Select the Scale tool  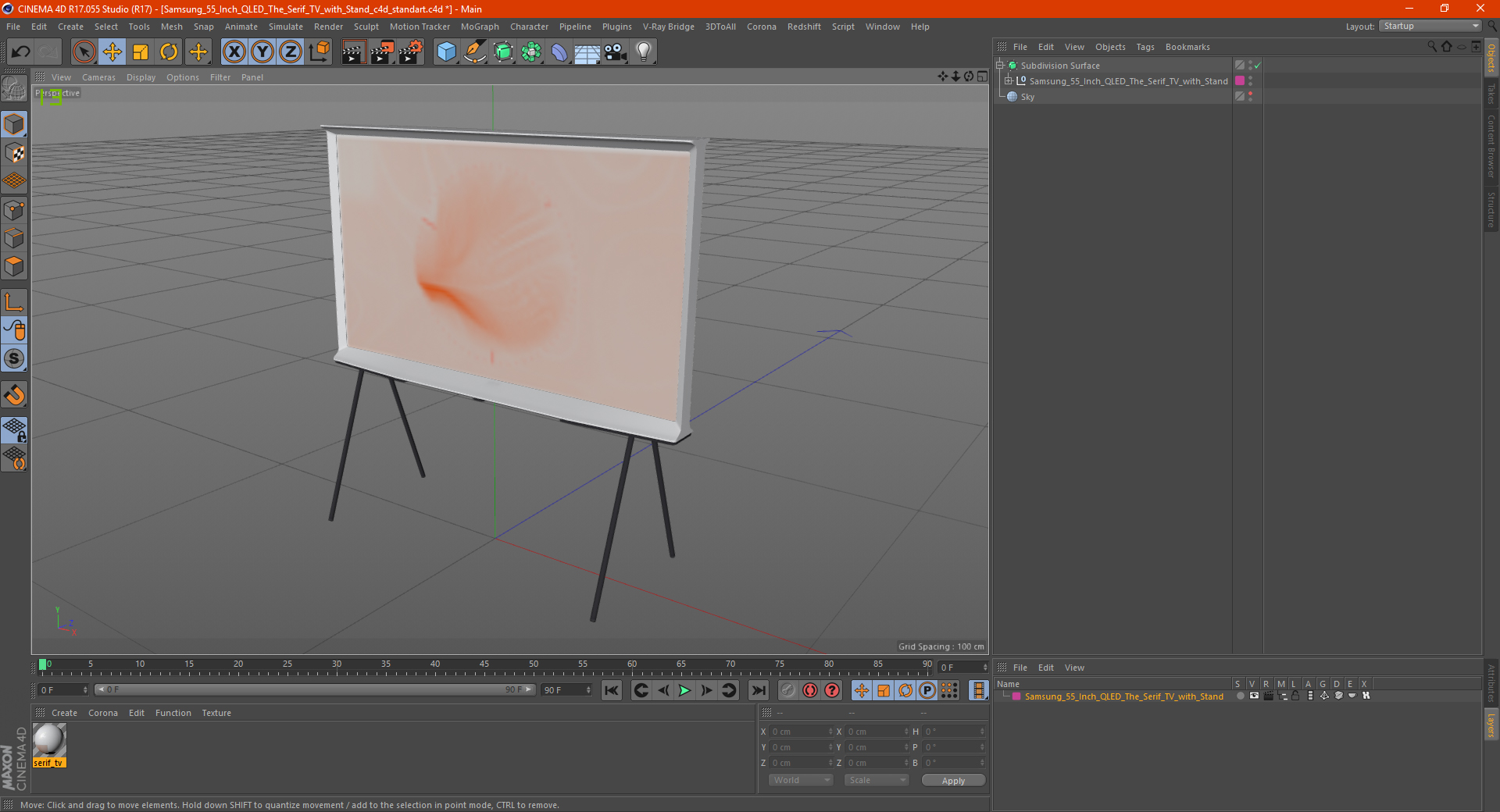[141, 52]
